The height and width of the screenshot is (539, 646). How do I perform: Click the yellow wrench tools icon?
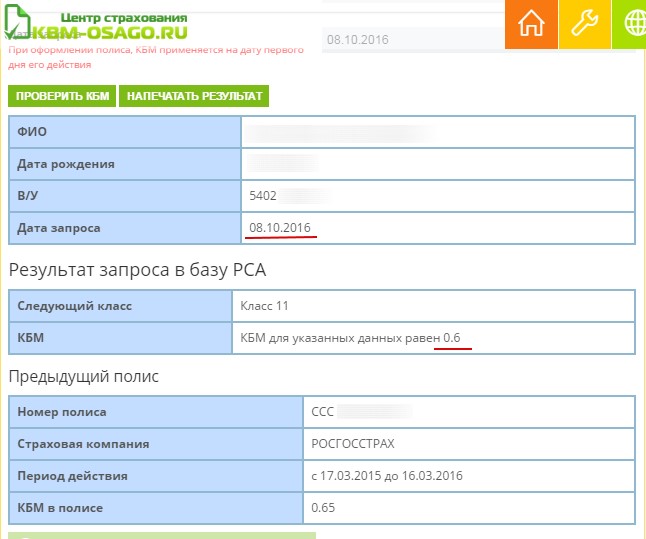[x=585, y=24]
